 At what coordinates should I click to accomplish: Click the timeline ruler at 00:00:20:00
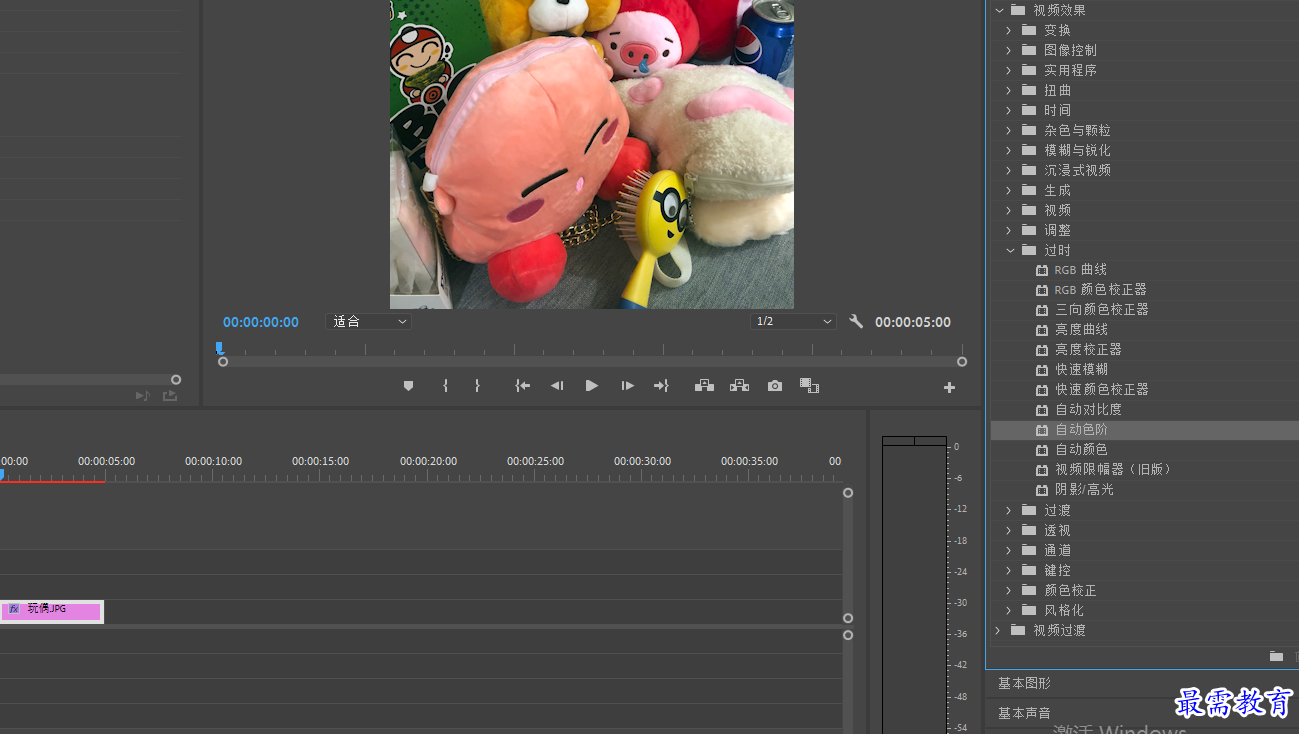click(428, 461)
